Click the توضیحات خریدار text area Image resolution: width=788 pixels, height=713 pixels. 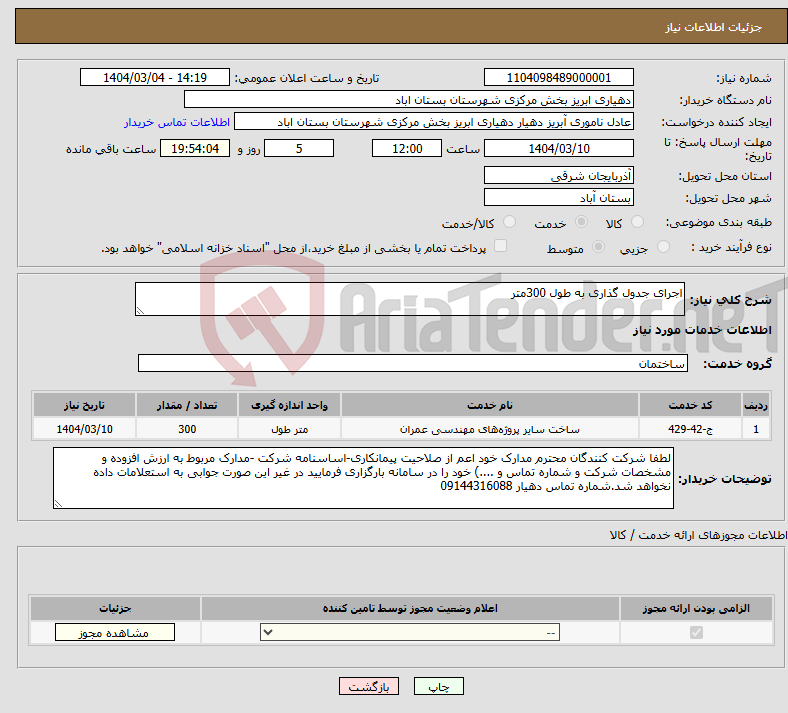click(363, 478)
